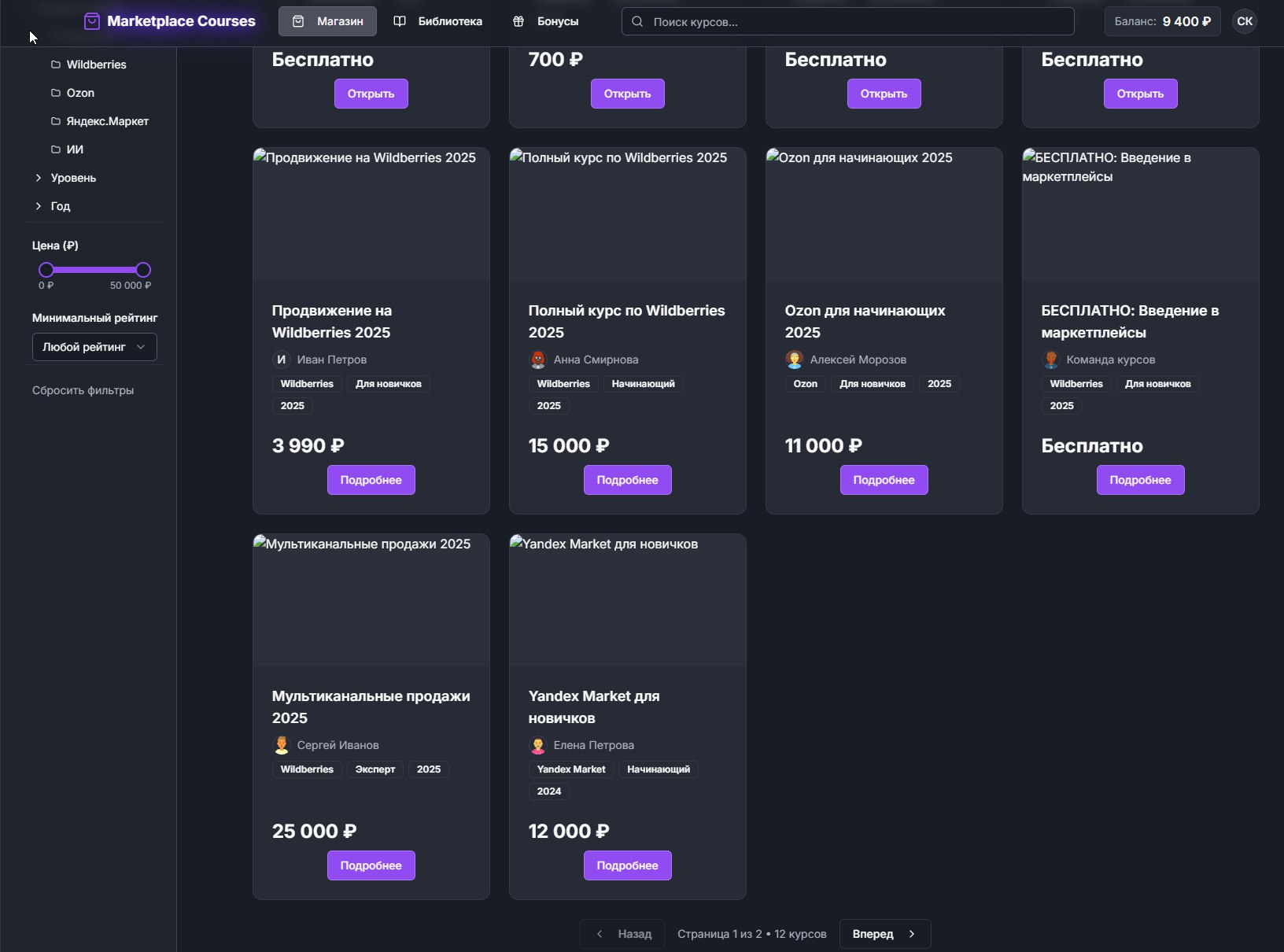
Task: Click the Страница 1 из 2 page indicator
Action: coord(752,934)
